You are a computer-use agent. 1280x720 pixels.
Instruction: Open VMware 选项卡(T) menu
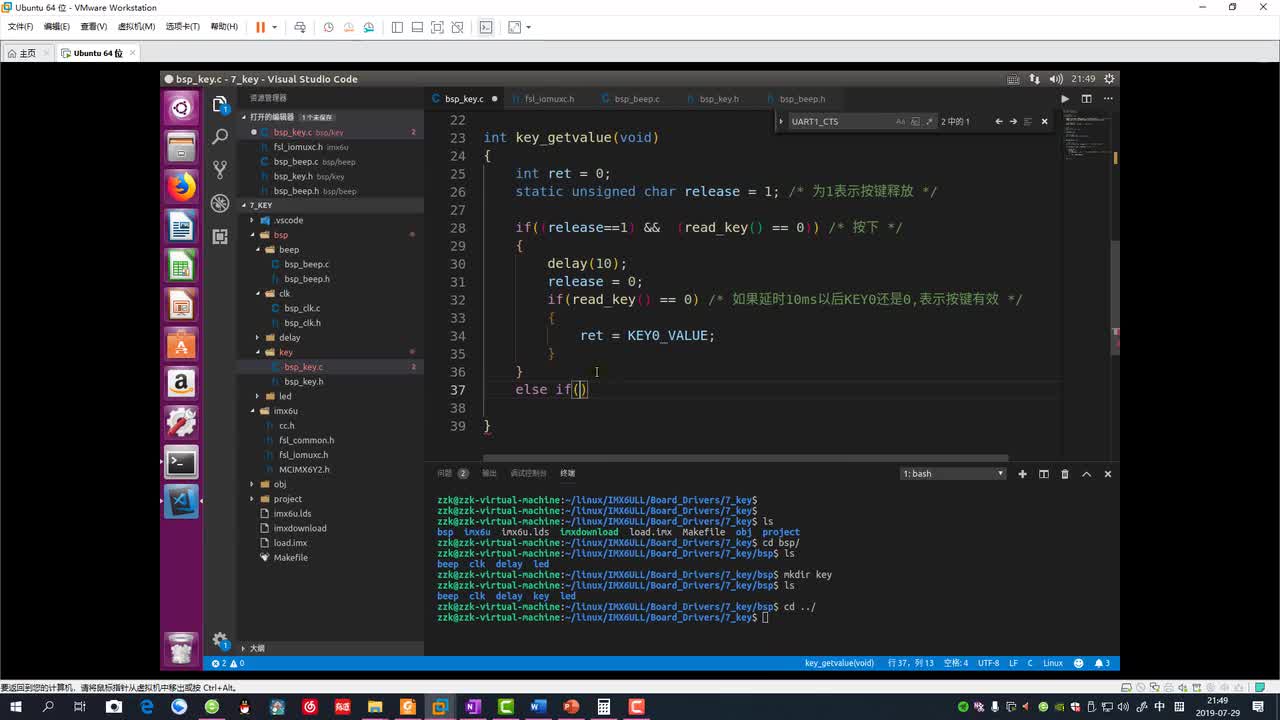(x=182, y=27)
